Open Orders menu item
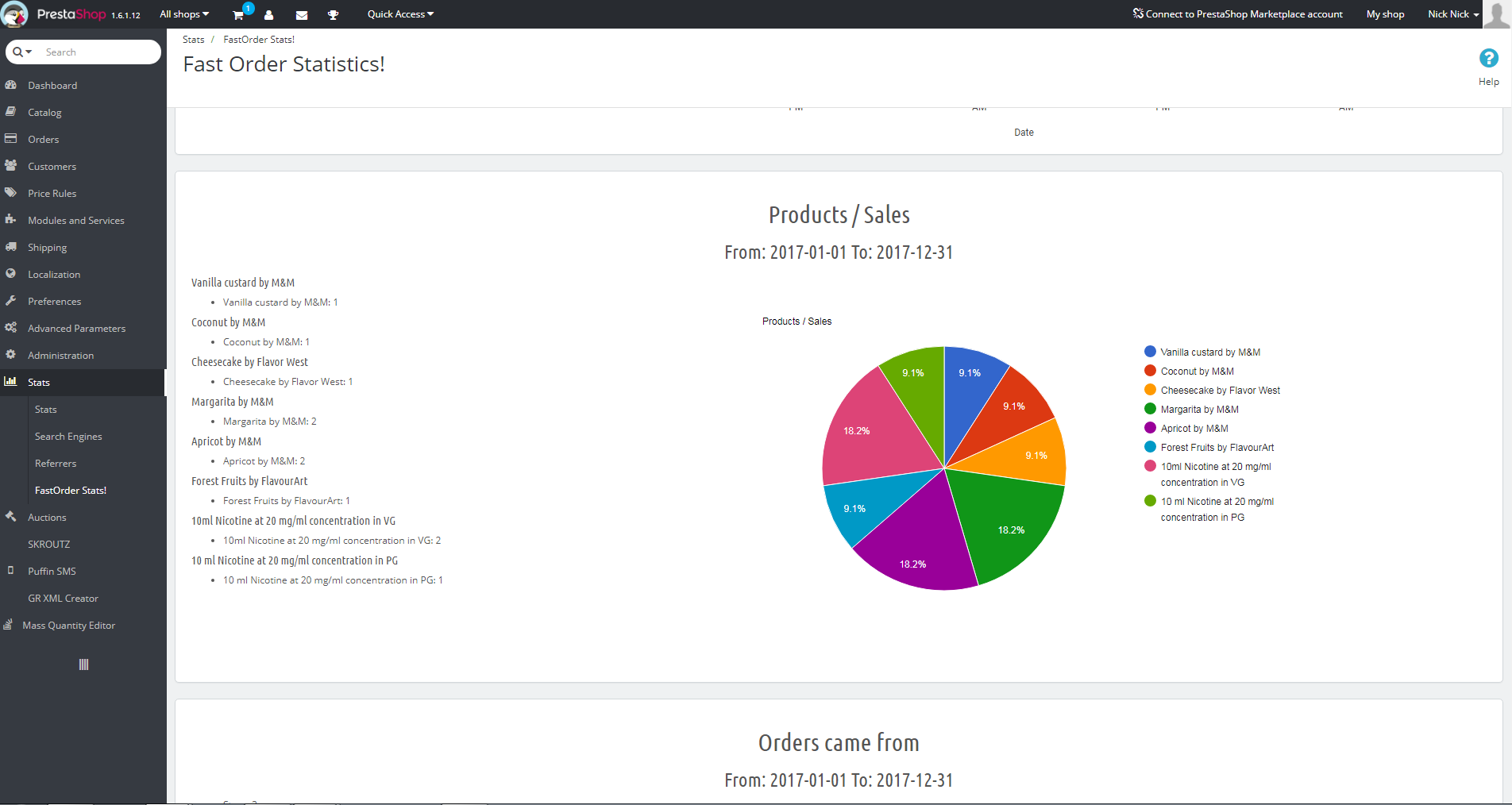Viewport: 1512px width, 805px height. coord(44,140)
